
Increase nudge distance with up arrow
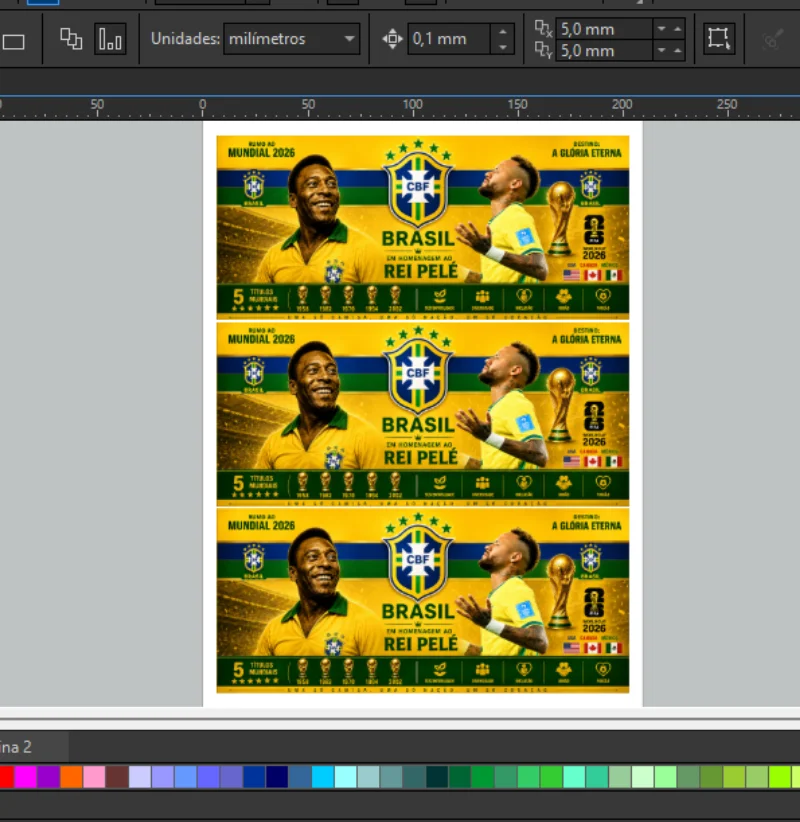[503, 31]
